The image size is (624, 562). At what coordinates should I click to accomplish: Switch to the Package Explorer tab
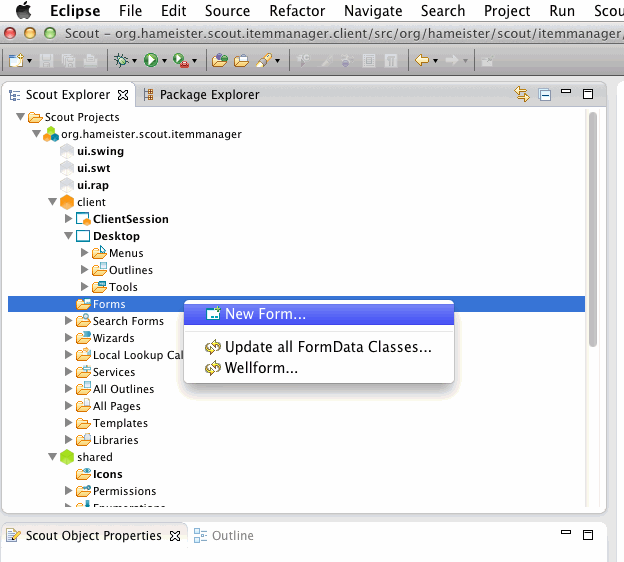[x=208, y=95]
